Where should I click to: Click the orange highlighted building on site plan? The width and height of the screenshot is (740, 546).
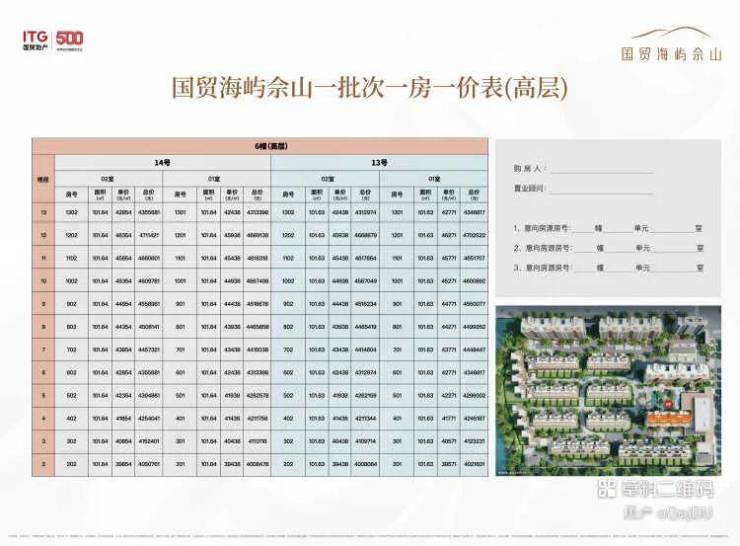[668, 419]
